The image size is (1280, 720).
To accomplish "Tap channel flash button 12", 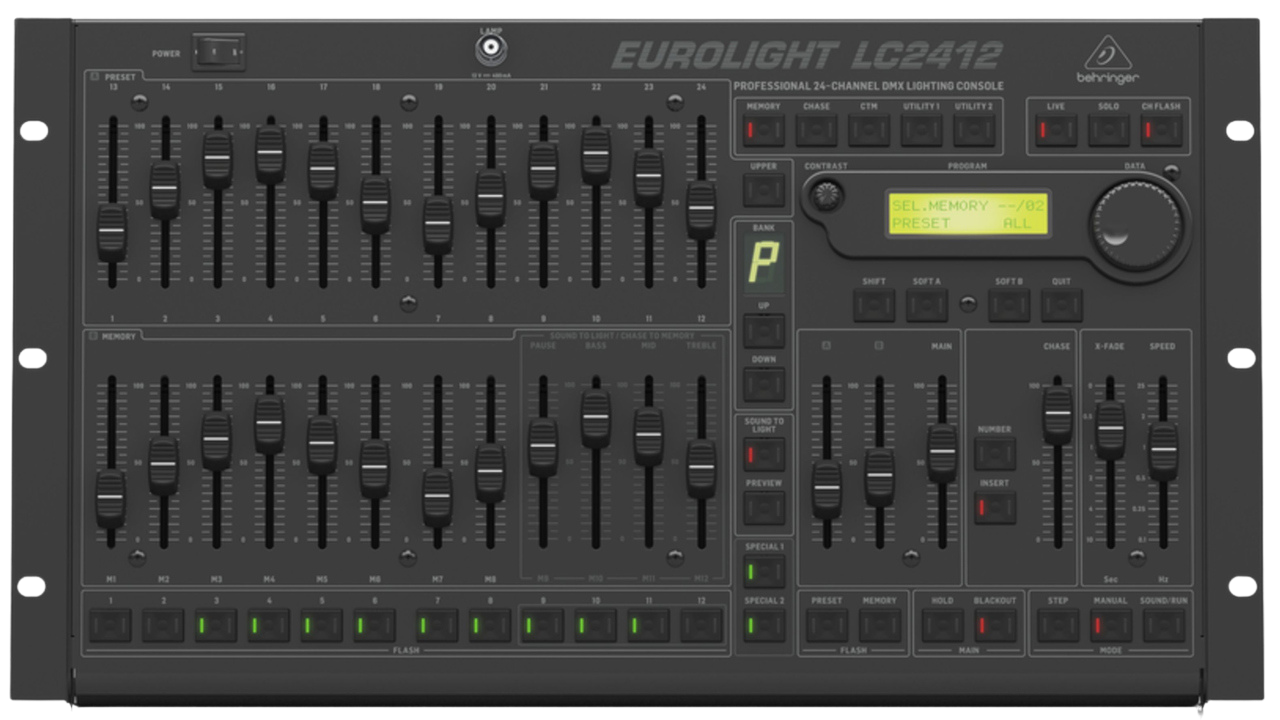I will 701,626.
